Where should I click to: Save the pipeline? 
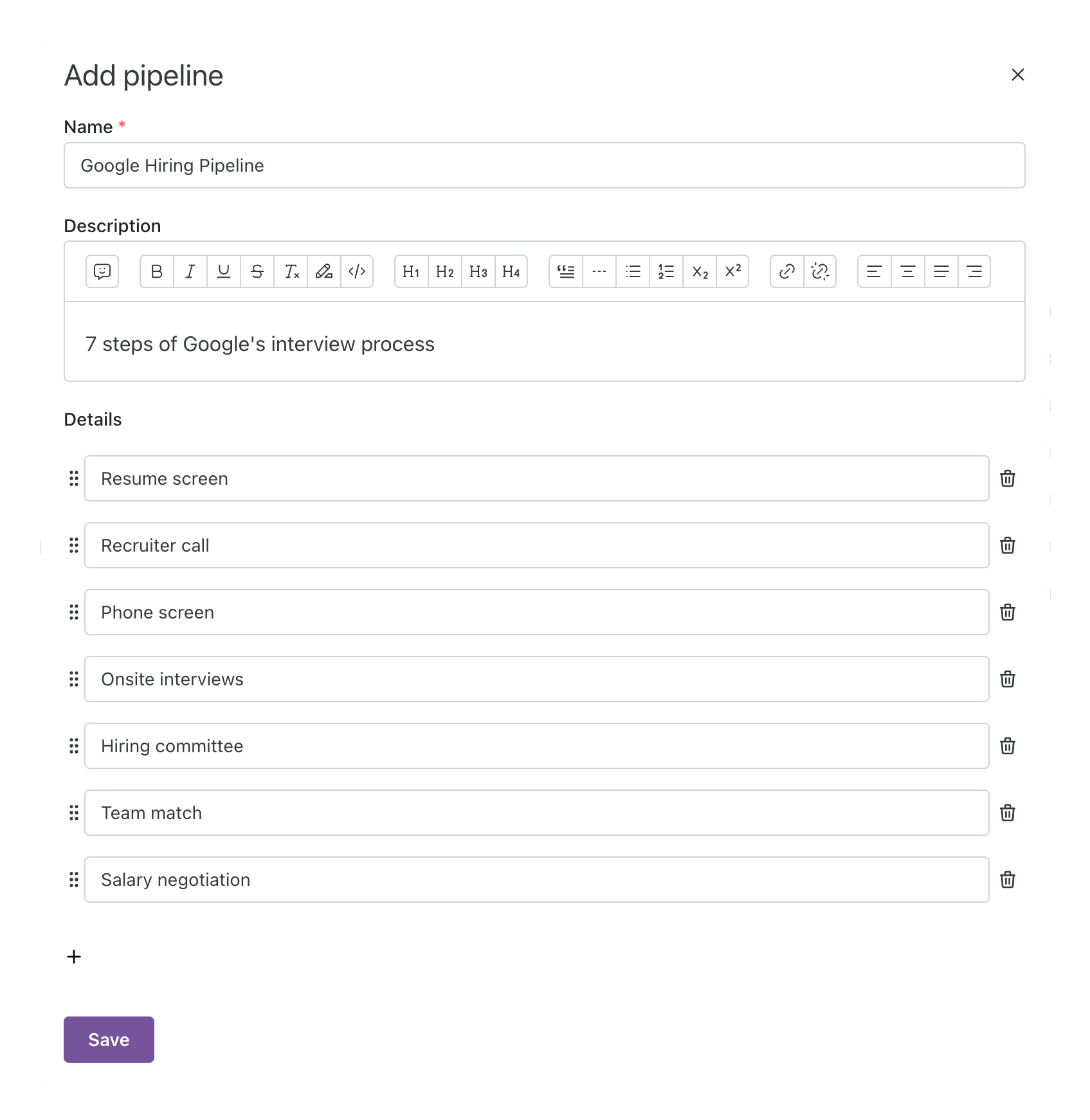click(x=109, y=1040)
